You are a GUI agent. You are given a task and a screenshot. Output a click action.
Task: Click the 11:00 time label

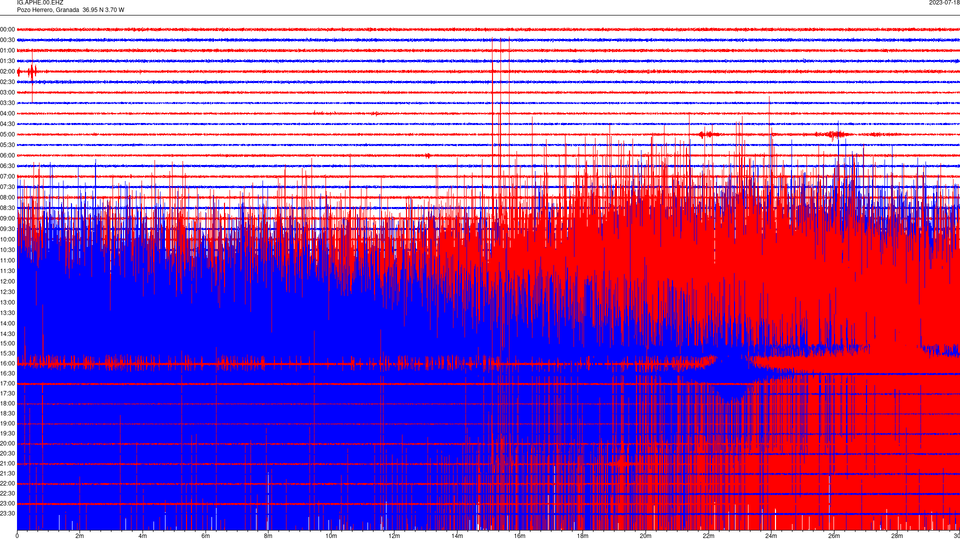point(7,261)
